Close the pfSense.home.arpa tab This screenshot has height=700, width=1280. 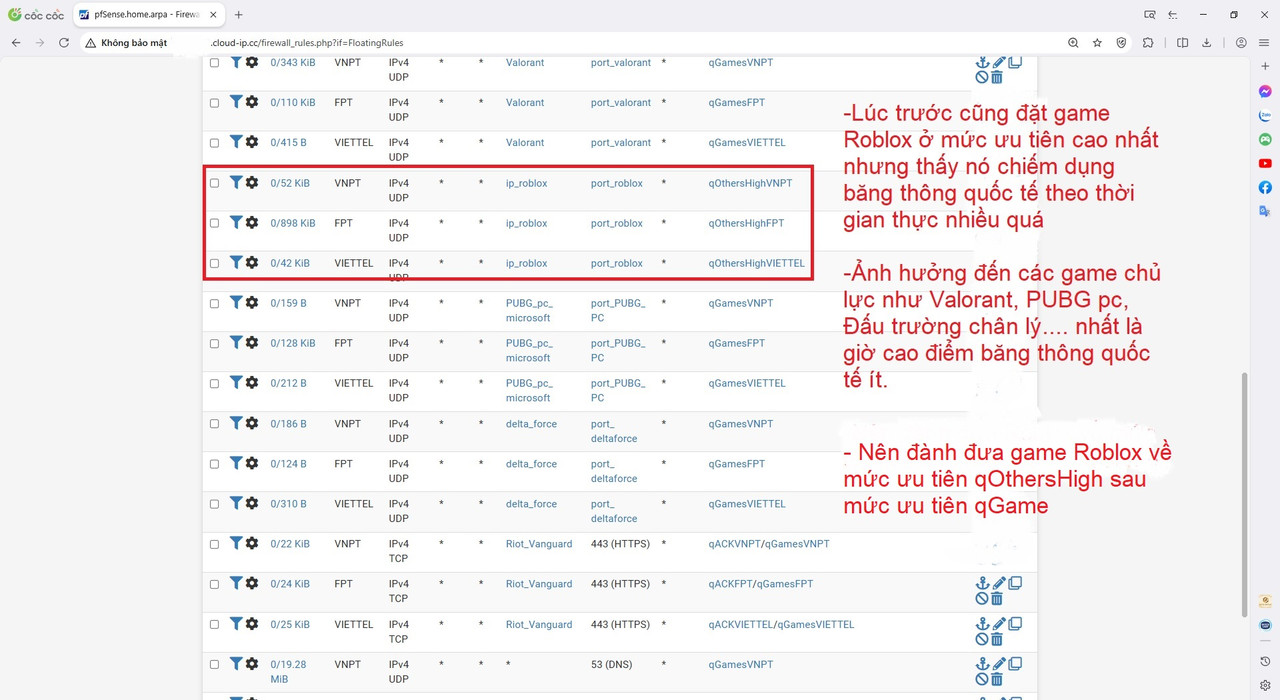tap(213, 15)
